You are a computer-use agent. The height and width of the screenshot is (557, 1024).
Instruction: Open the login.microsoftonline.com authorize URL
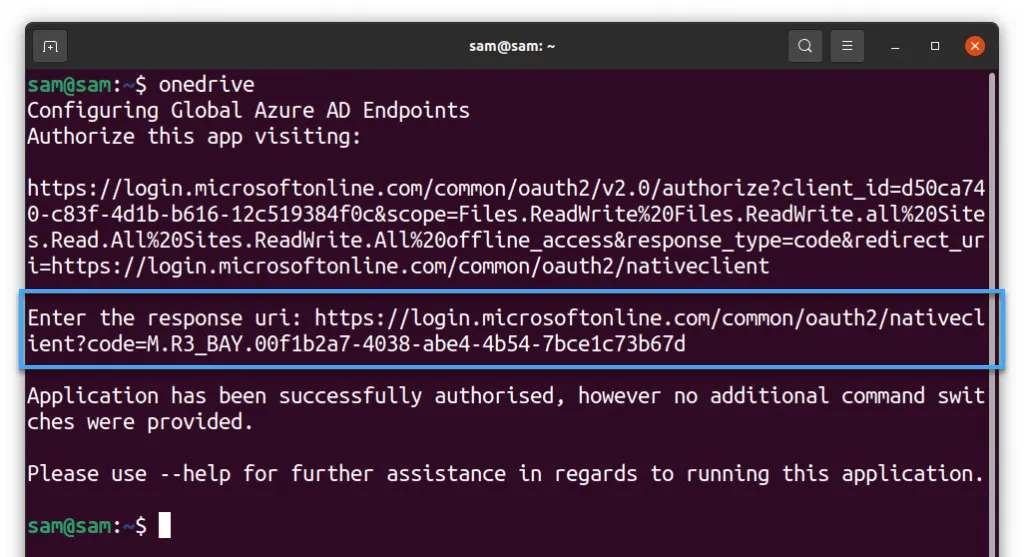coord(505,227)
